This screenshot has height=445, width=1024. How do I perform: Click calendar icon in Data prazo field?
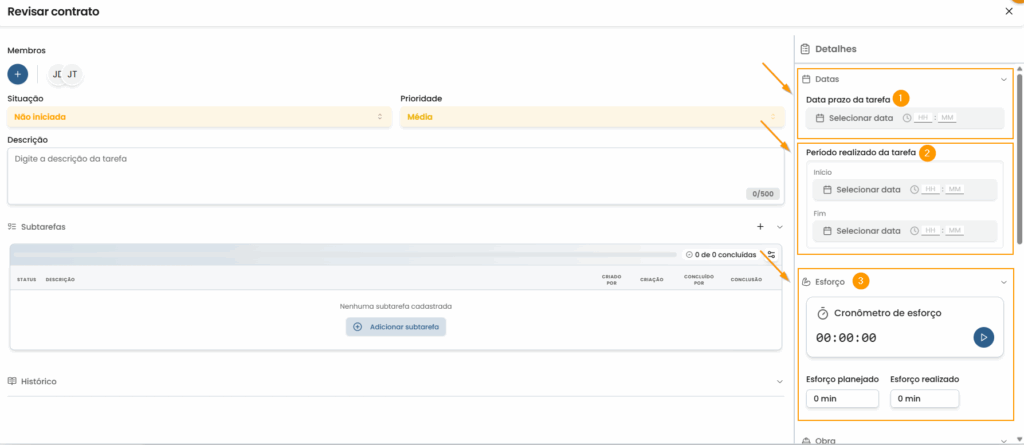tap(820, 118)
